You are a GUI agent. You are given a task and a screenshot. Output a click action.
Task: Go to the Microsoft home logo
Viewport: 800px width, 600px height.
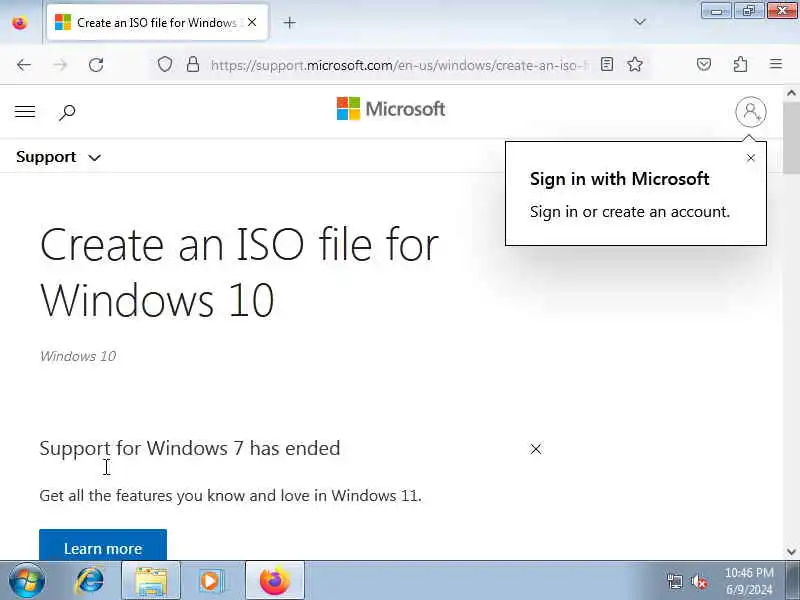click(391, 109)
